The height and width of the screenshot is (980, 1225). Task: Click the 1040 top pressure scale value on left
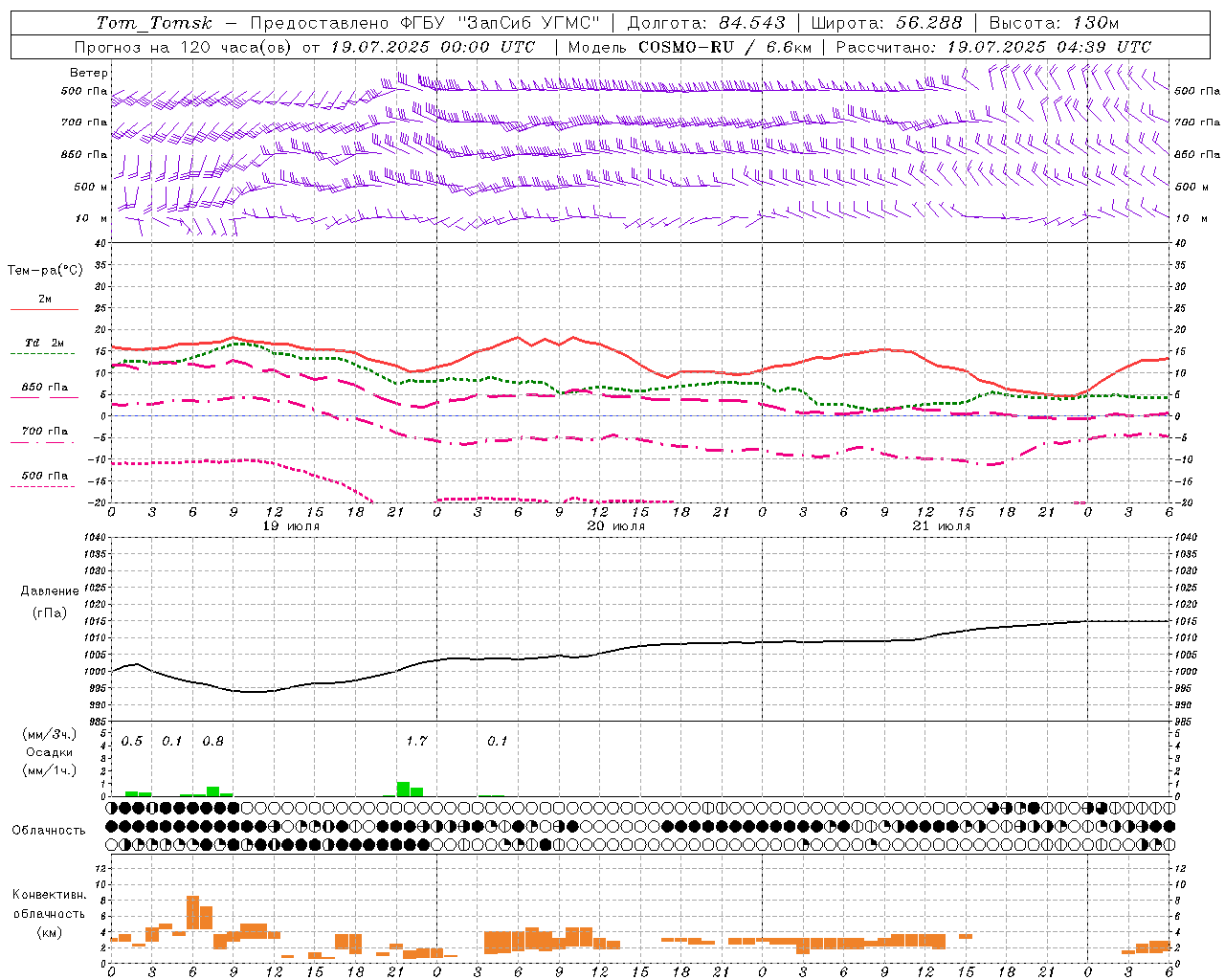[93, 538]
